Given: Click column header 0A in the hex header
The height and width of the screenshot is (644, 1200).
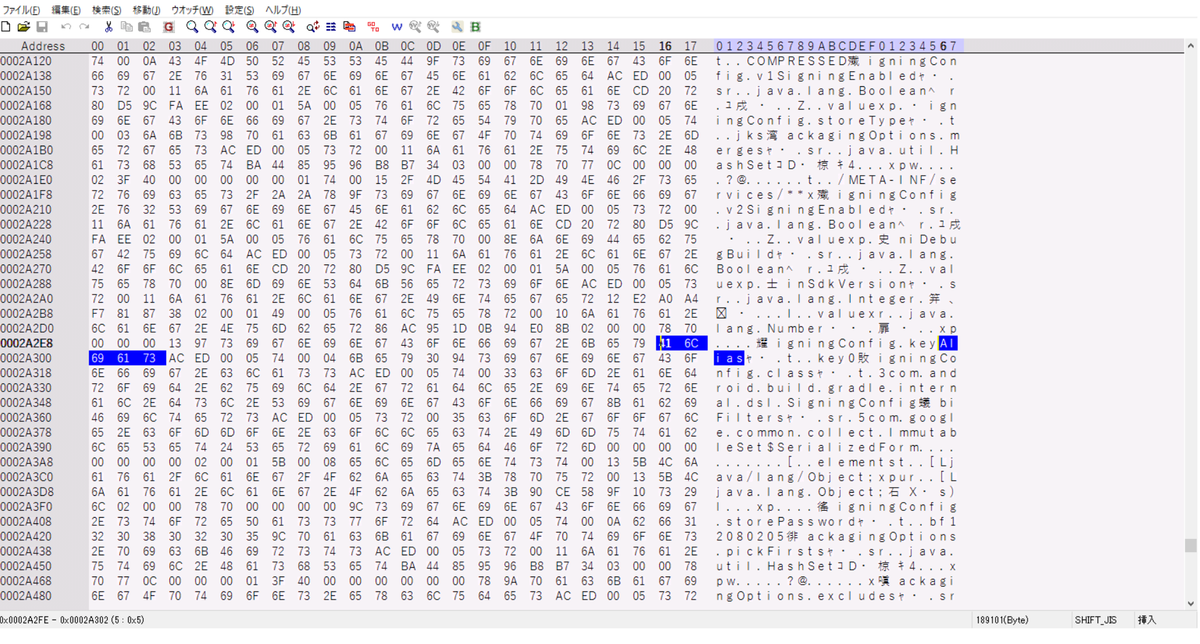Looking at the screenshot, I should [x=356, y=46].
